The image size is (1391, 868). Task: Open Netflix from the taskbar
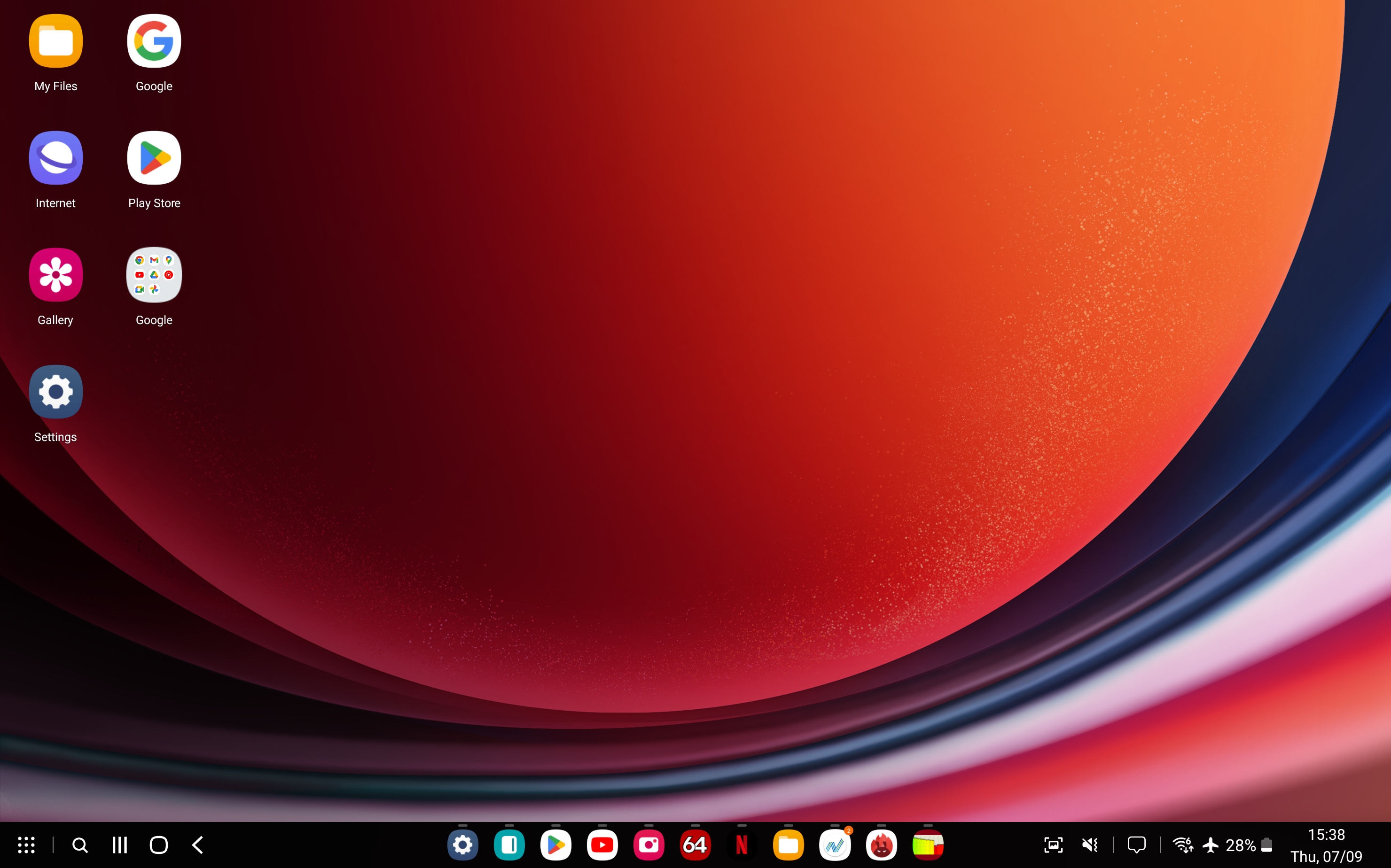(742, 845)
